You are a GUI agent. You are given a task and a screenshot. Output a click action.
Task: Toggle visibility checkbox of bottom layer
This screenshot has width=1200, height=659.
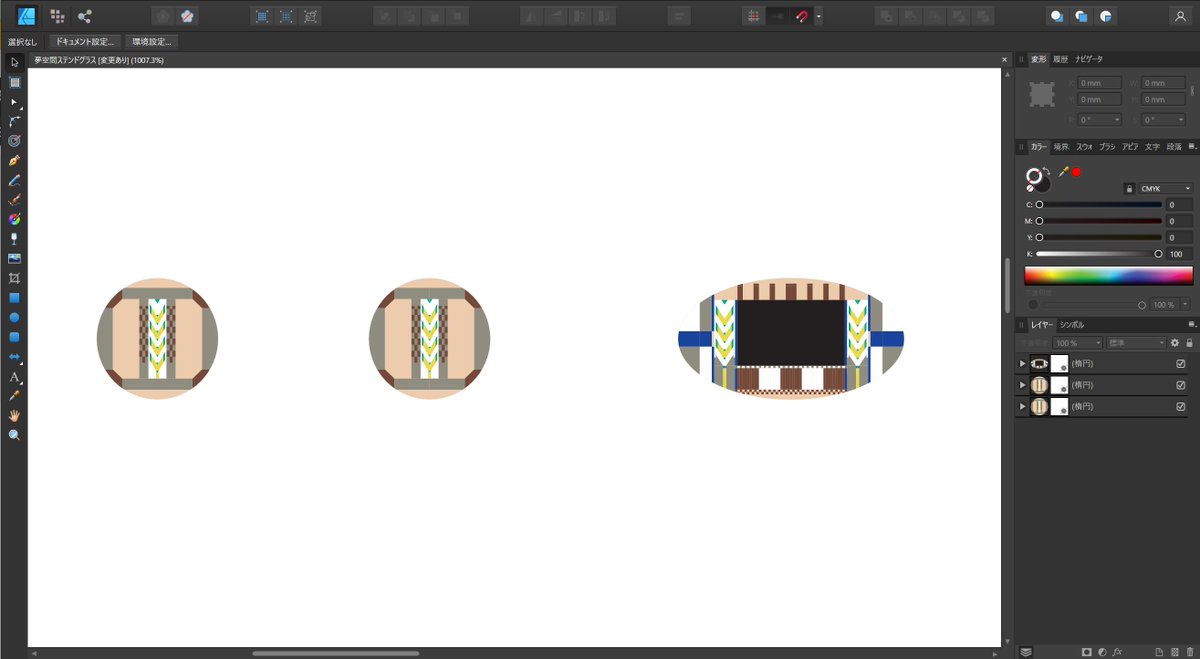[1181, 407]
